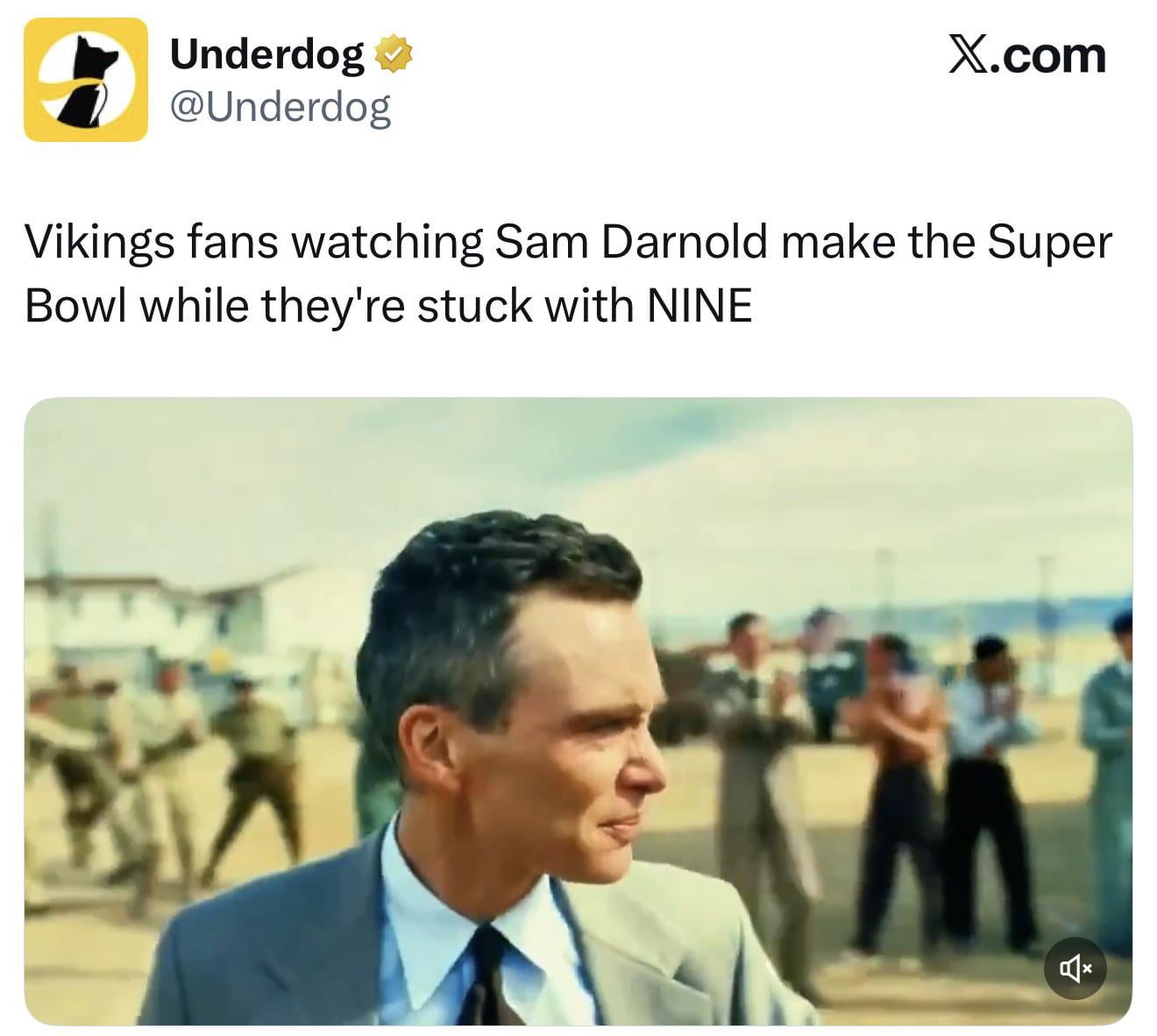This screenshot has width=1157, height=1036.
Task: Click the word "Vikings" in the tweet
Action: 98,244
